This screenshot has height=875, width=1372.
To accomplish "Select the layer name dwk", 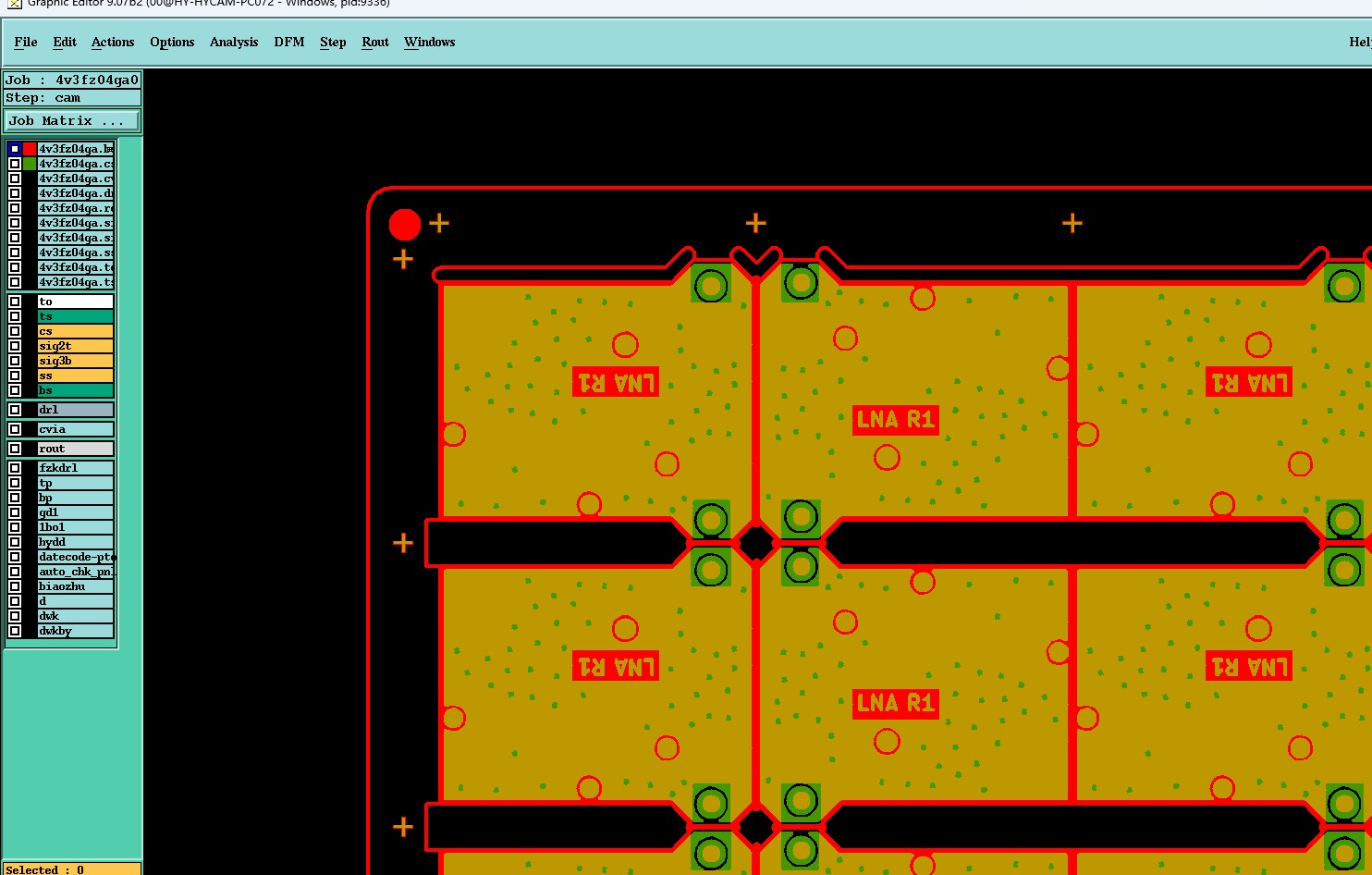I will point(76,616).
